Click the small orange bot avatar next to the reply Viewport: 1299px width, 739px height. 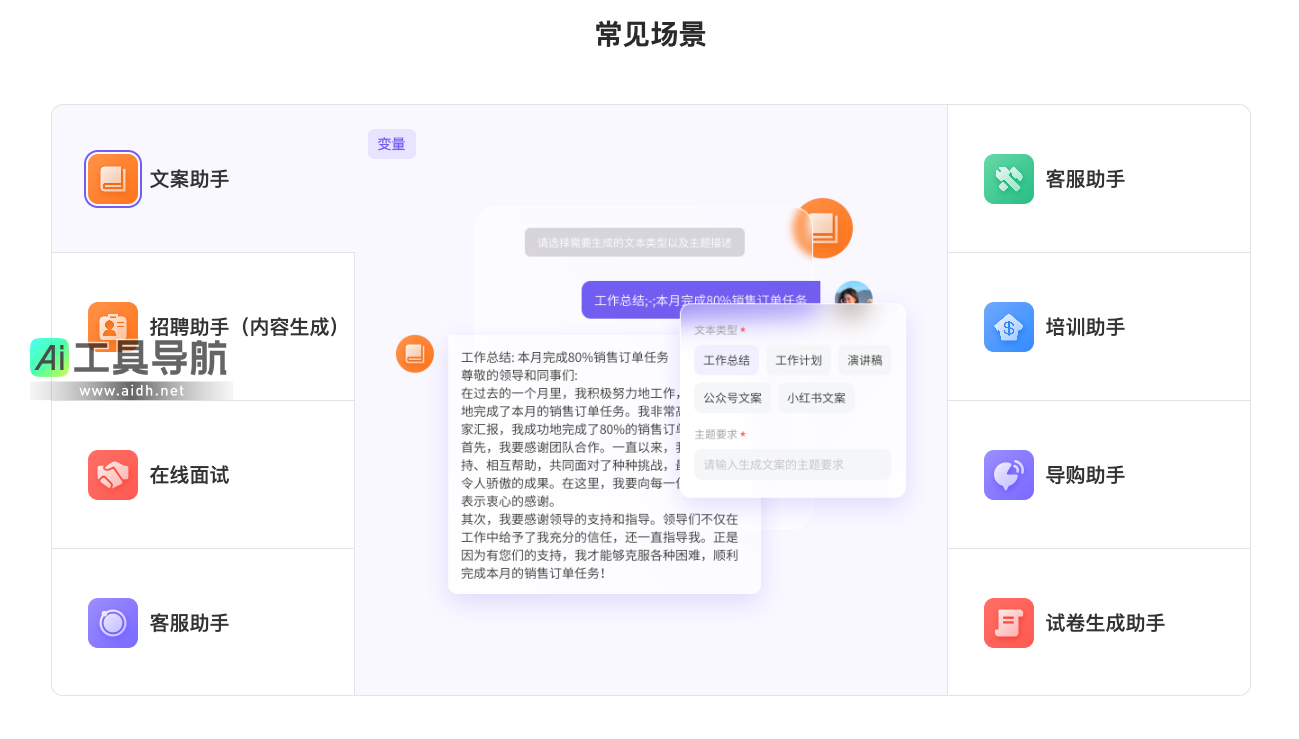point(415,354)
